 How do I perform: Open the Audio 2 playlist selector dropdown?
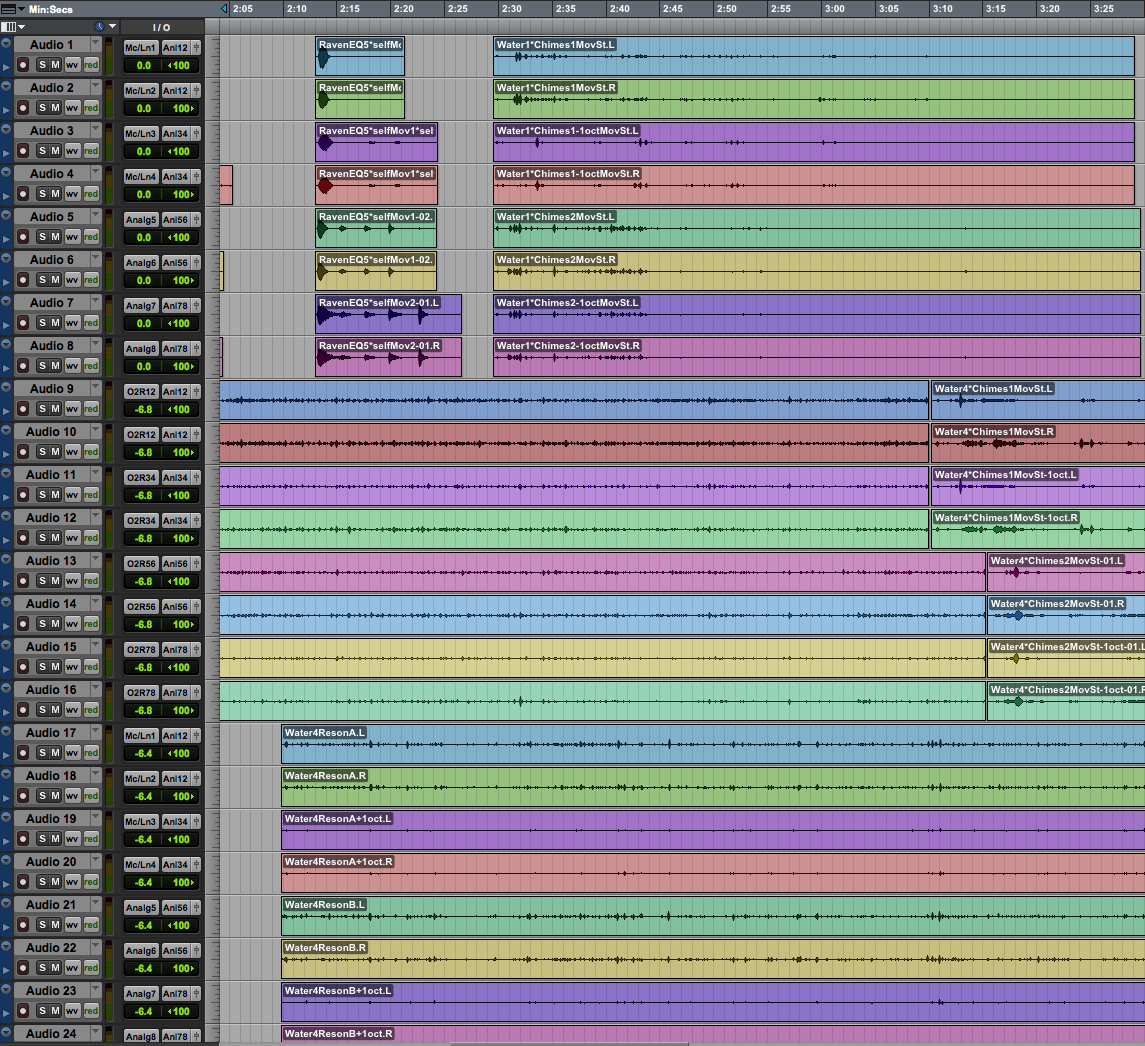click(96, 88)
